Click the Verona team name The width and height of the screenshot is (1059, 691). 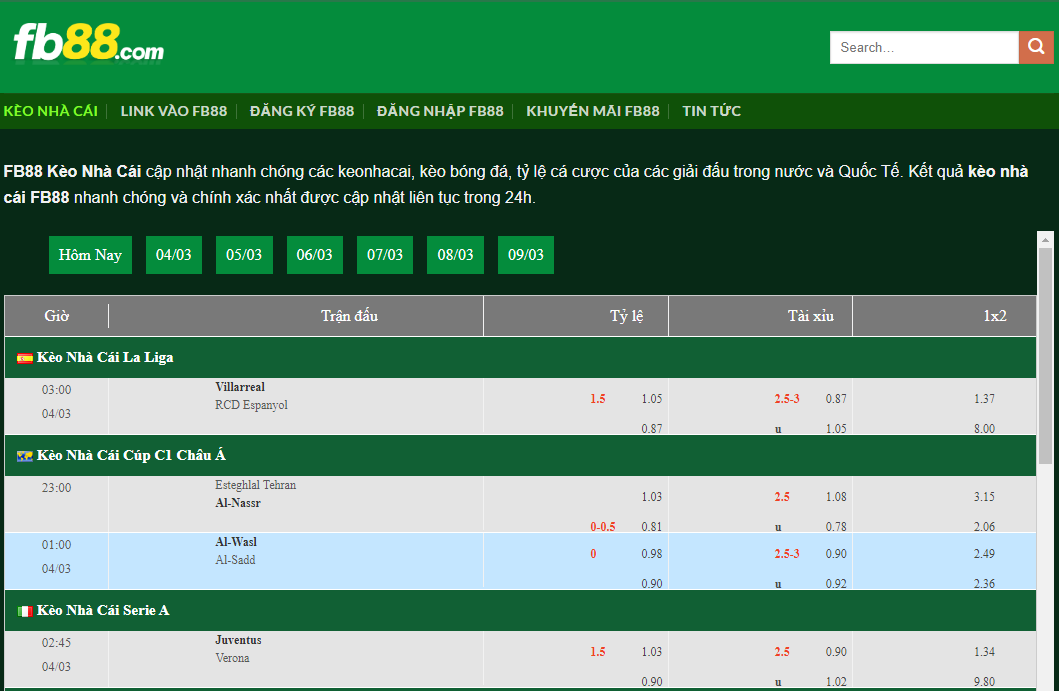tap(232, 658)
